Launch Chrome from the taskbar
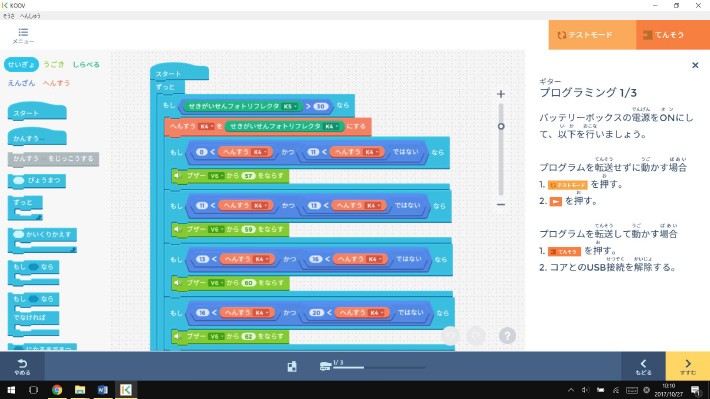Image resolution: width=710 pixels, height=399 pixels. tap(57, 390)
